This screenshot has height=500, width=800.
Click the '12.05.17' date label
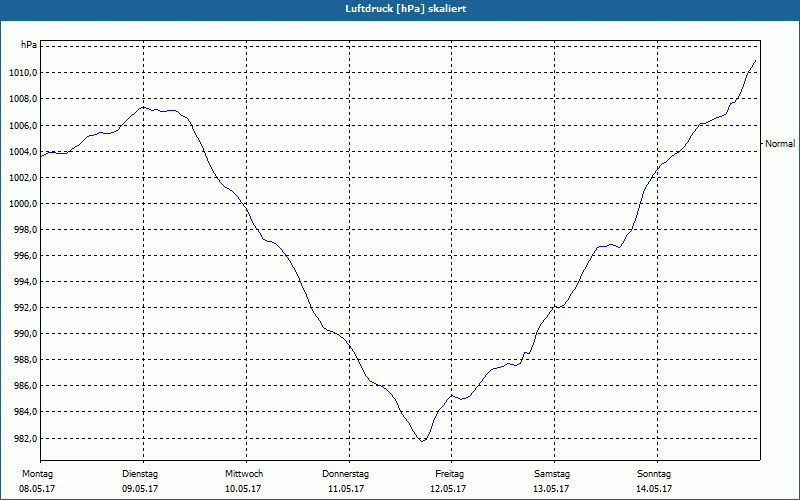(448, 489)
